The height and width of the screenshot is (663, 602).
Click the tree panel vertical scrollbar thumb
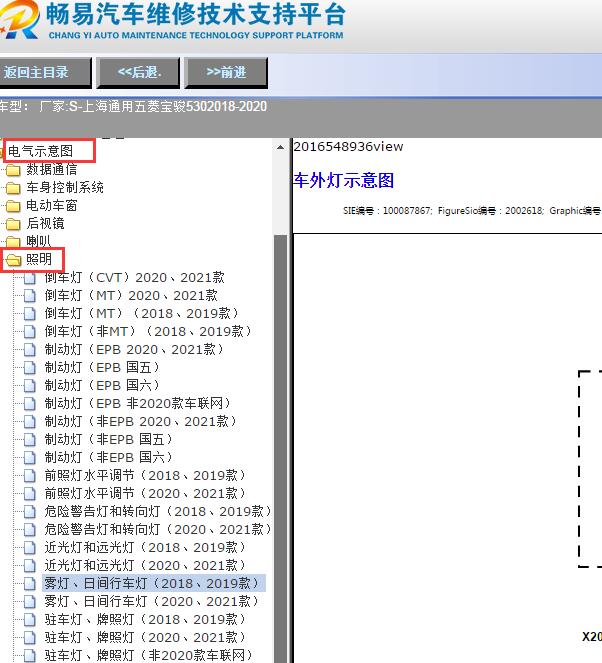click(280, 448)
